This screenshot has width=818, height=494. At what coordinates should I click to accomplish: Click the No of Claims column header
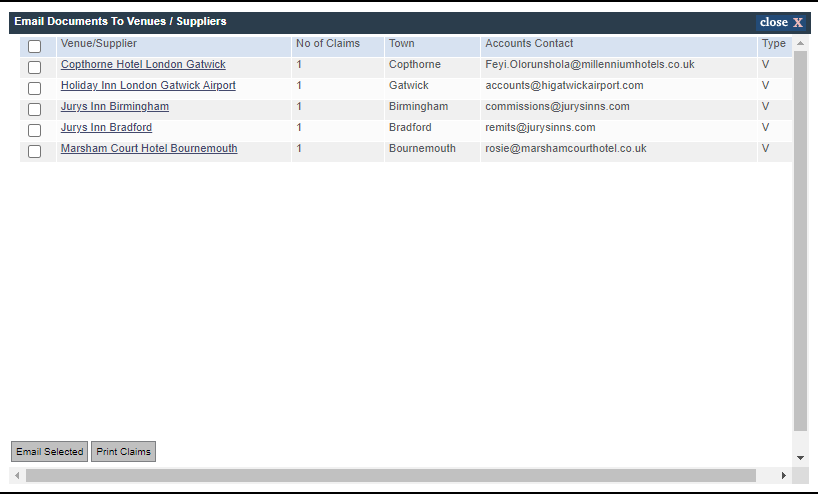point(338,46)
